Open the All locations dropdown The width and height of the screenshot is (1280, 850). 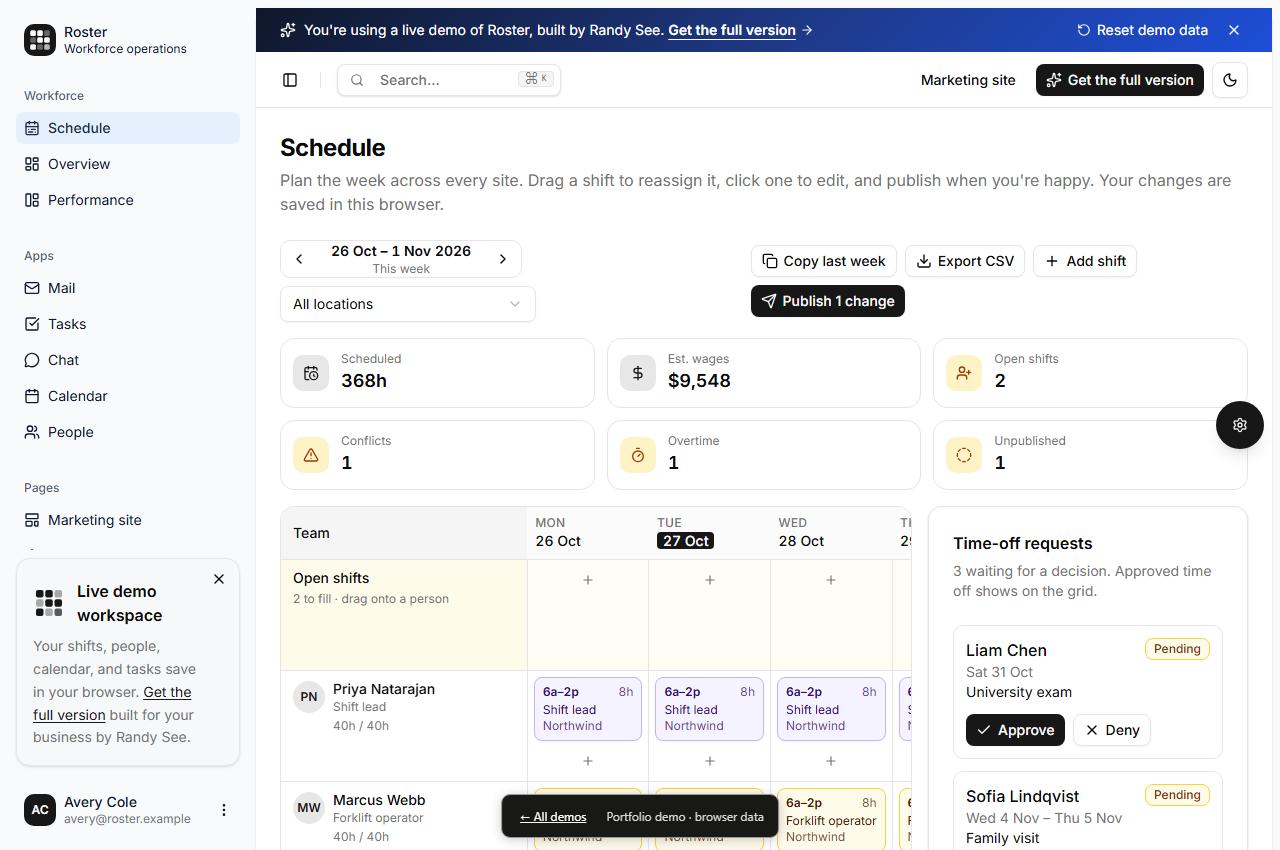click(x=408, y=304)
